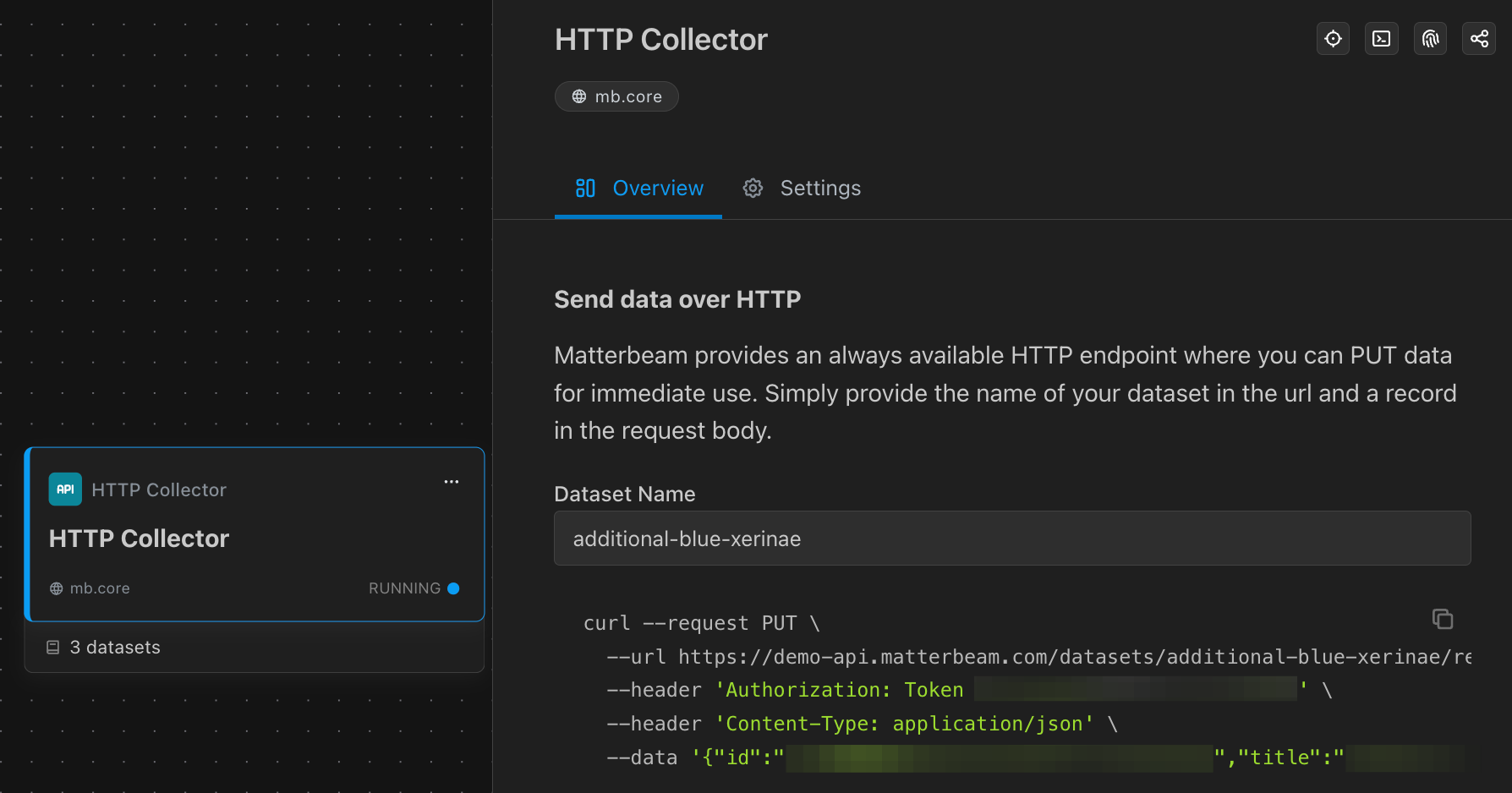1512x793 pixels.
Task: Click mb.core label on the collector card
Action: click(100, 588)
